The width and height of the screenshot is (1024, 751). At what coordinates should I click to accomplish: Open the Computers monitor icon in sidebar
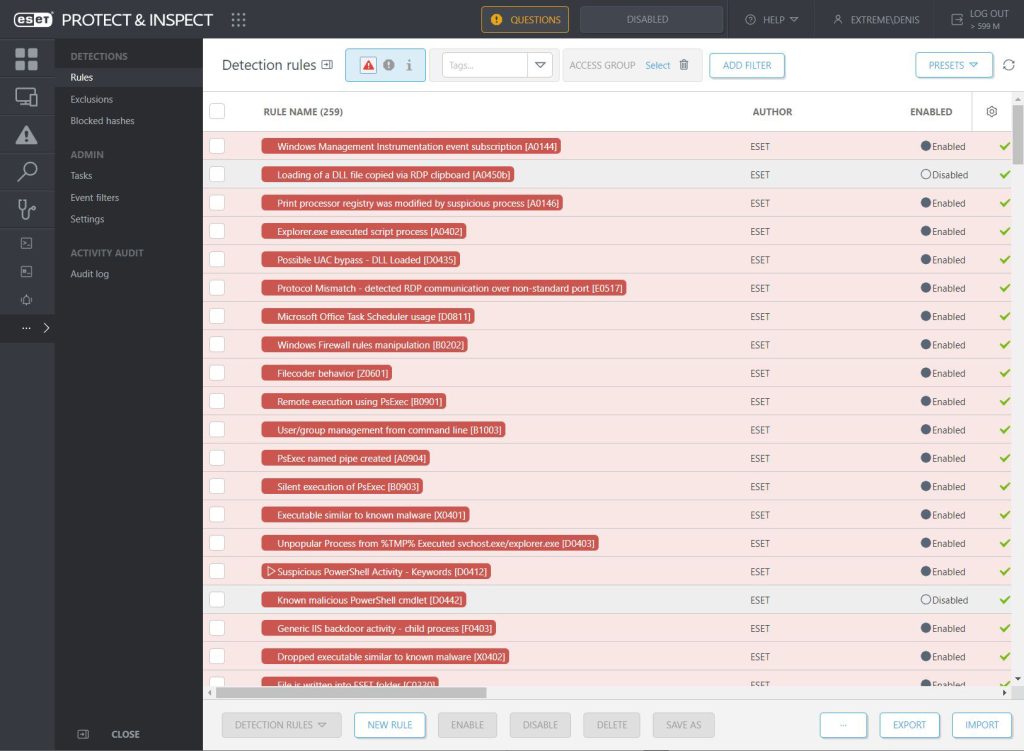(27, 97)
